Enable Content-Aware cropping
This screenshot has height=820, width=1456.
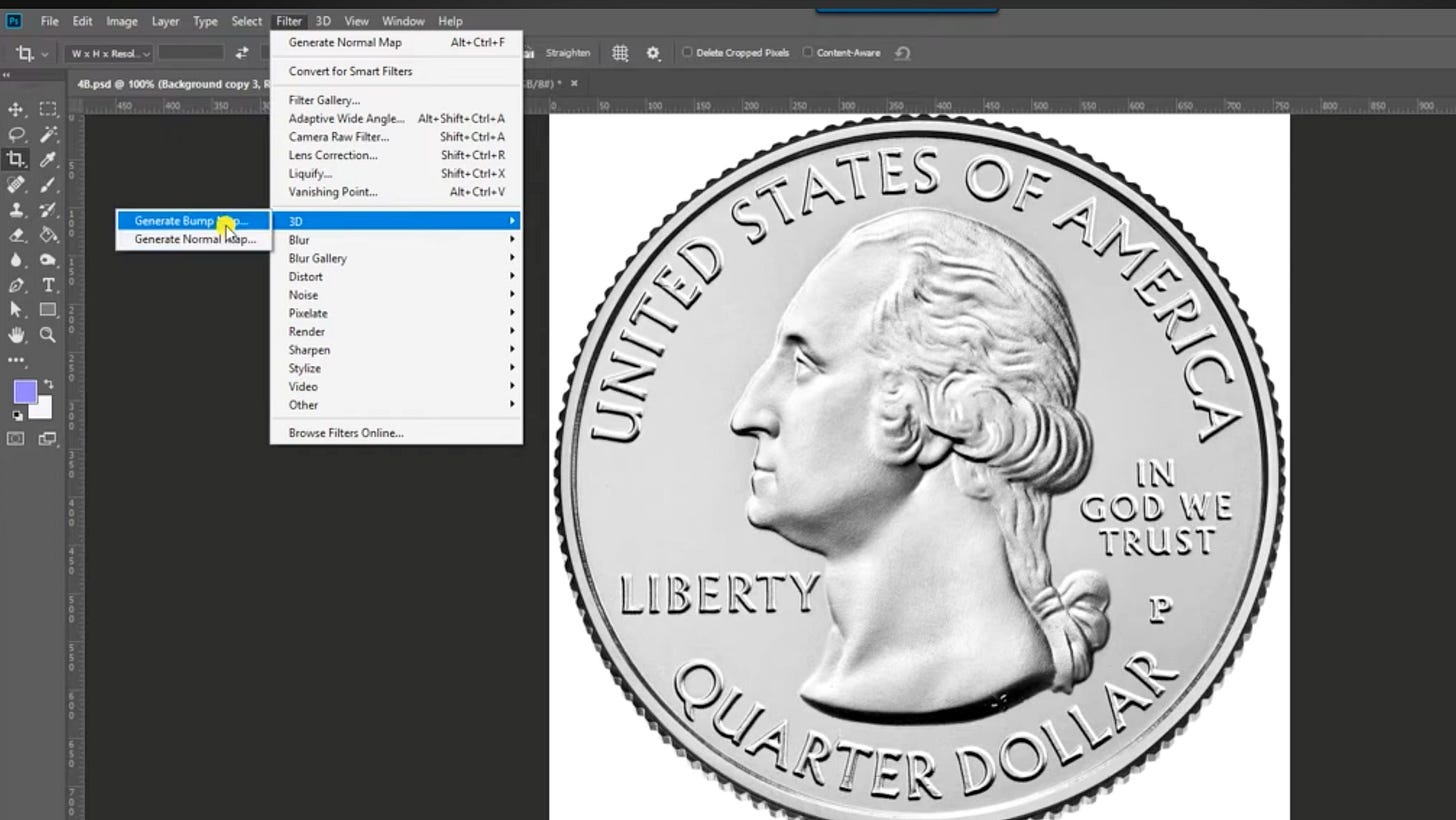click(806, 52)
